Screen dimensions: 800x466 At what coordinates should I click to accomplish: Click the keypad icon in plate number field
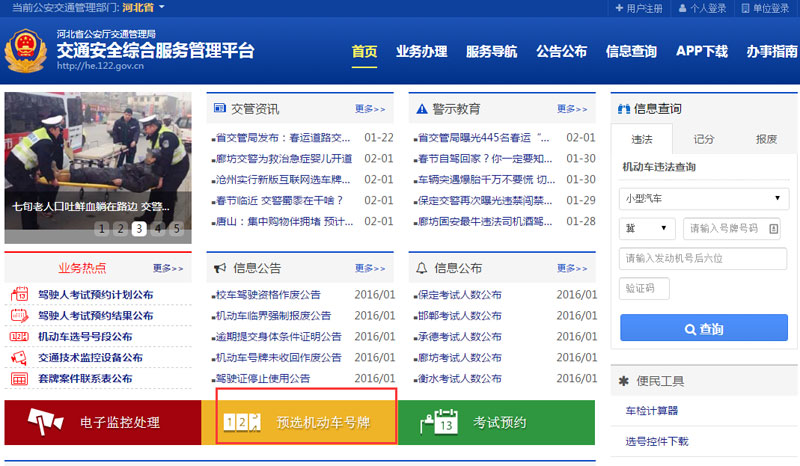click(773, 229)
